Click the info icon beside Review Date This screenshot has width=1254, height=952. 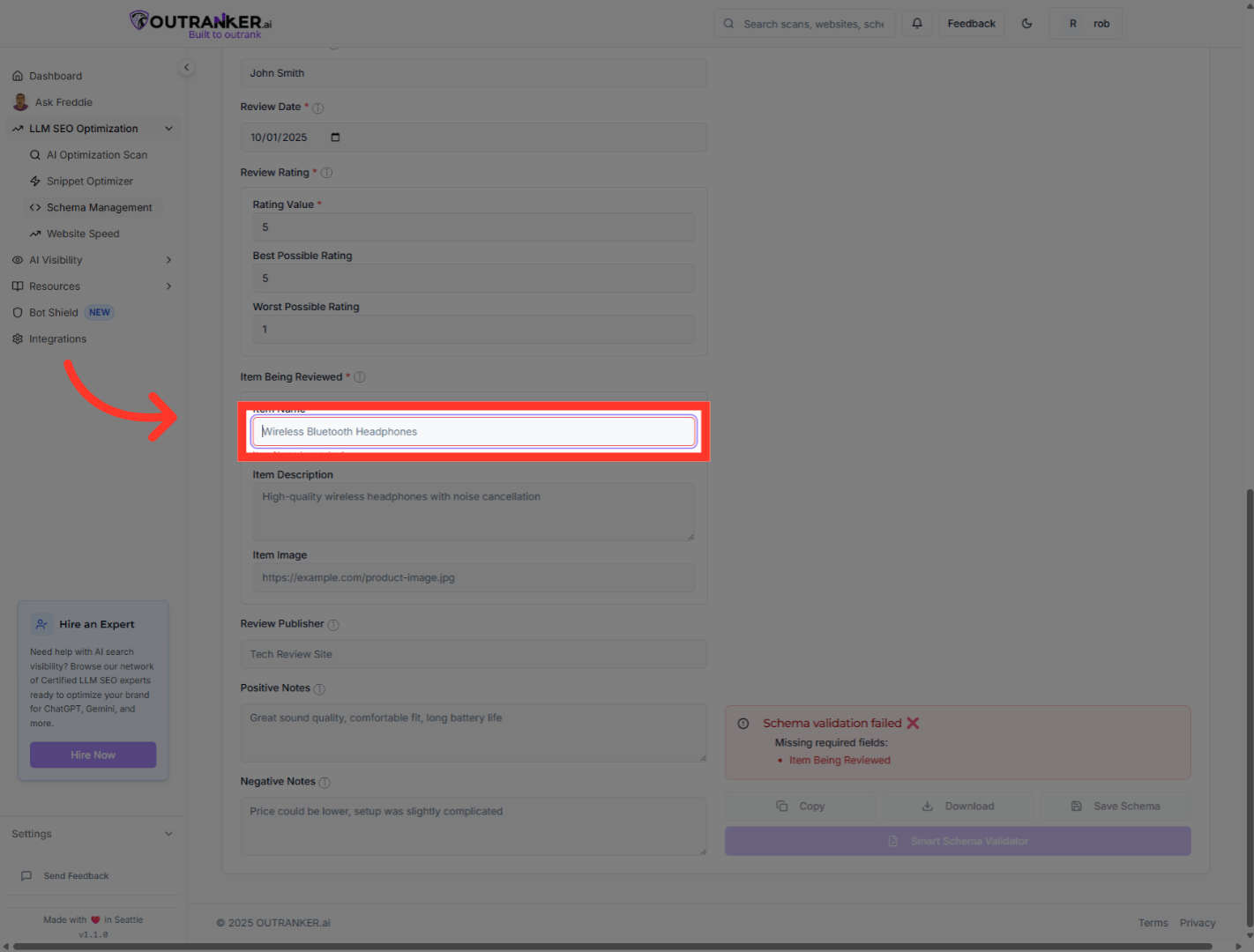coord(318,108)
